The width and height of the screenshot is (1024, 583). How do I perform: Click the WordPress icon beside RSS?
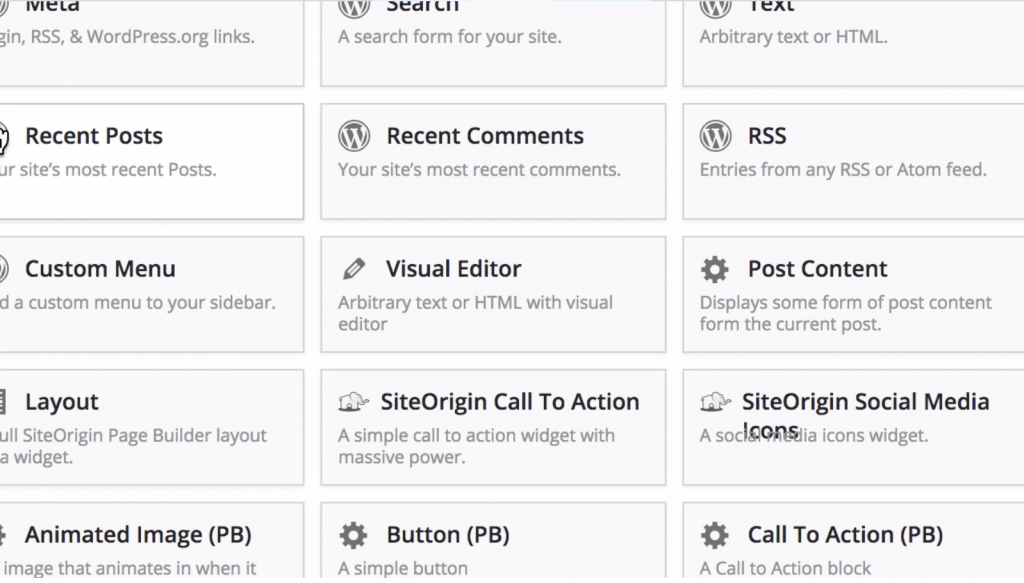(716, 136)
